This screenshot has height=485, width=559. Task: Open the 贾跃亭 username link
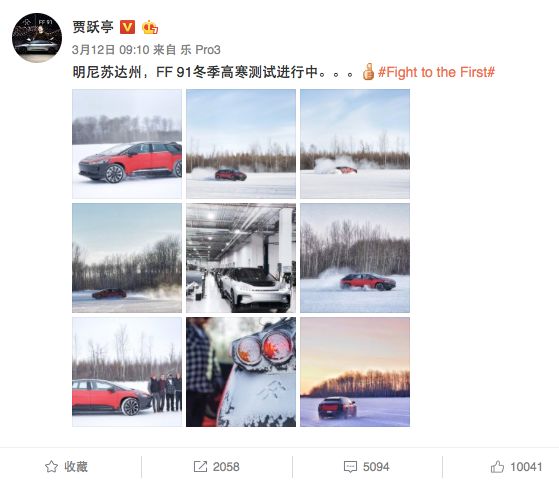point(93,27)
